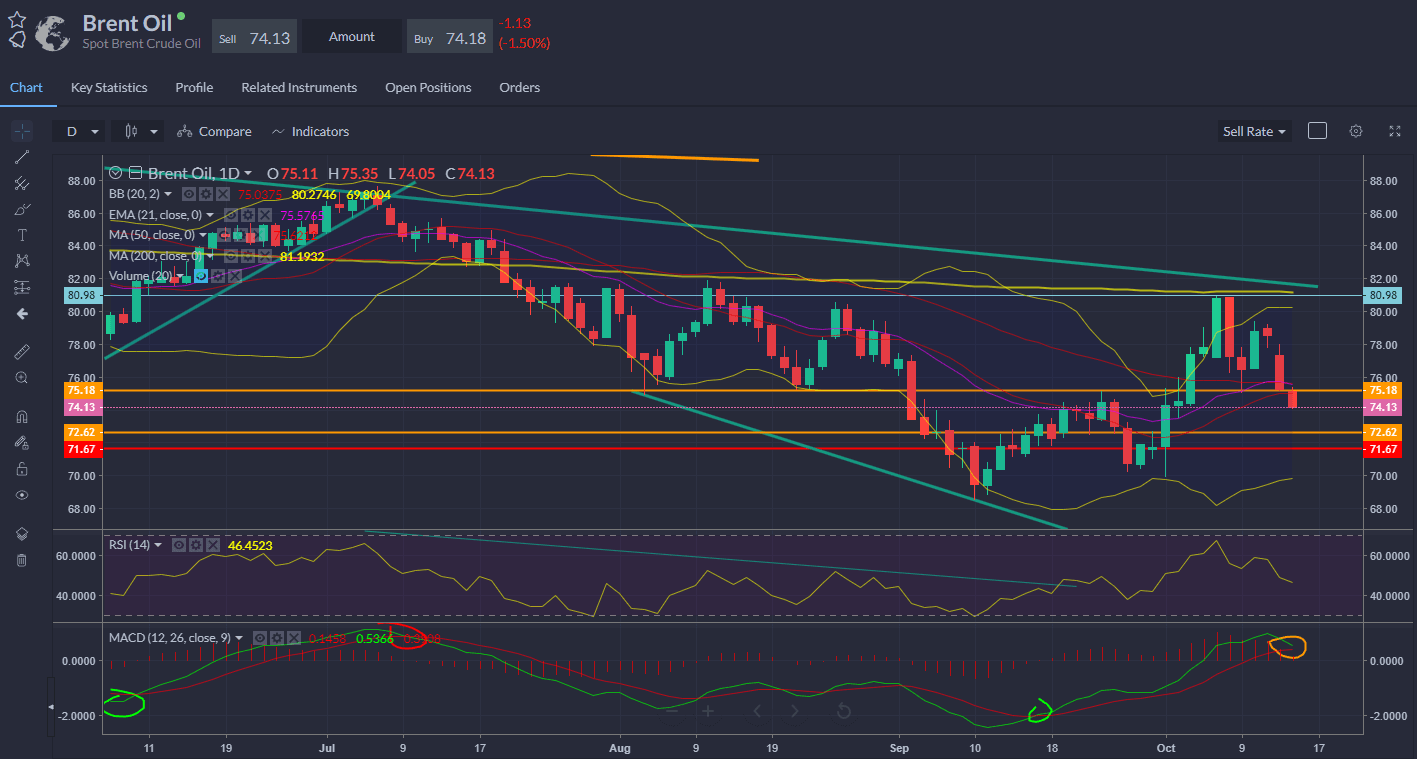Select the trend line drawing tool
1417x759 pixels.
[x=21, y=157]
